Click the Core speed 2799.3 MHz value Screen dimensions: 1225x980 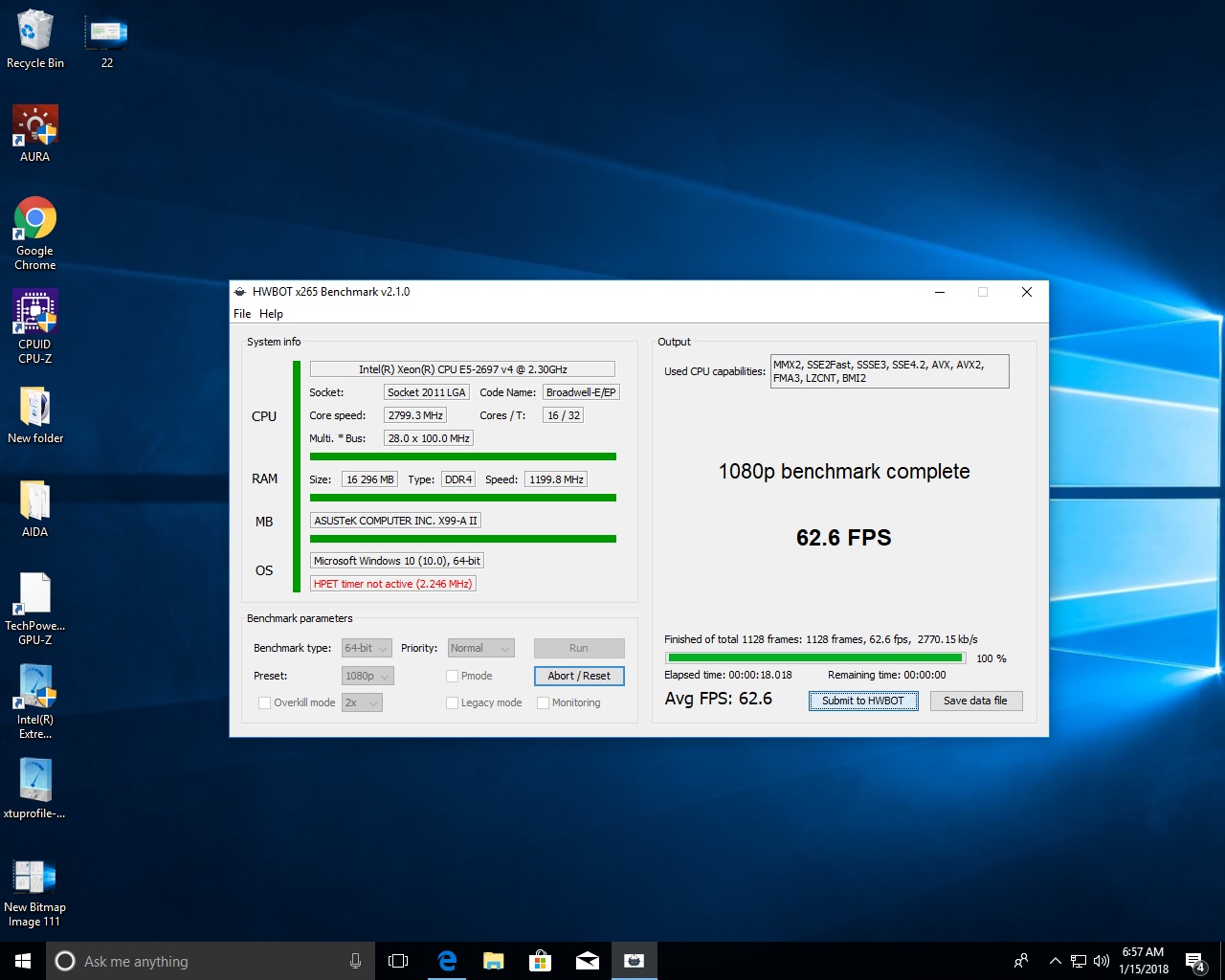point(415,415)
